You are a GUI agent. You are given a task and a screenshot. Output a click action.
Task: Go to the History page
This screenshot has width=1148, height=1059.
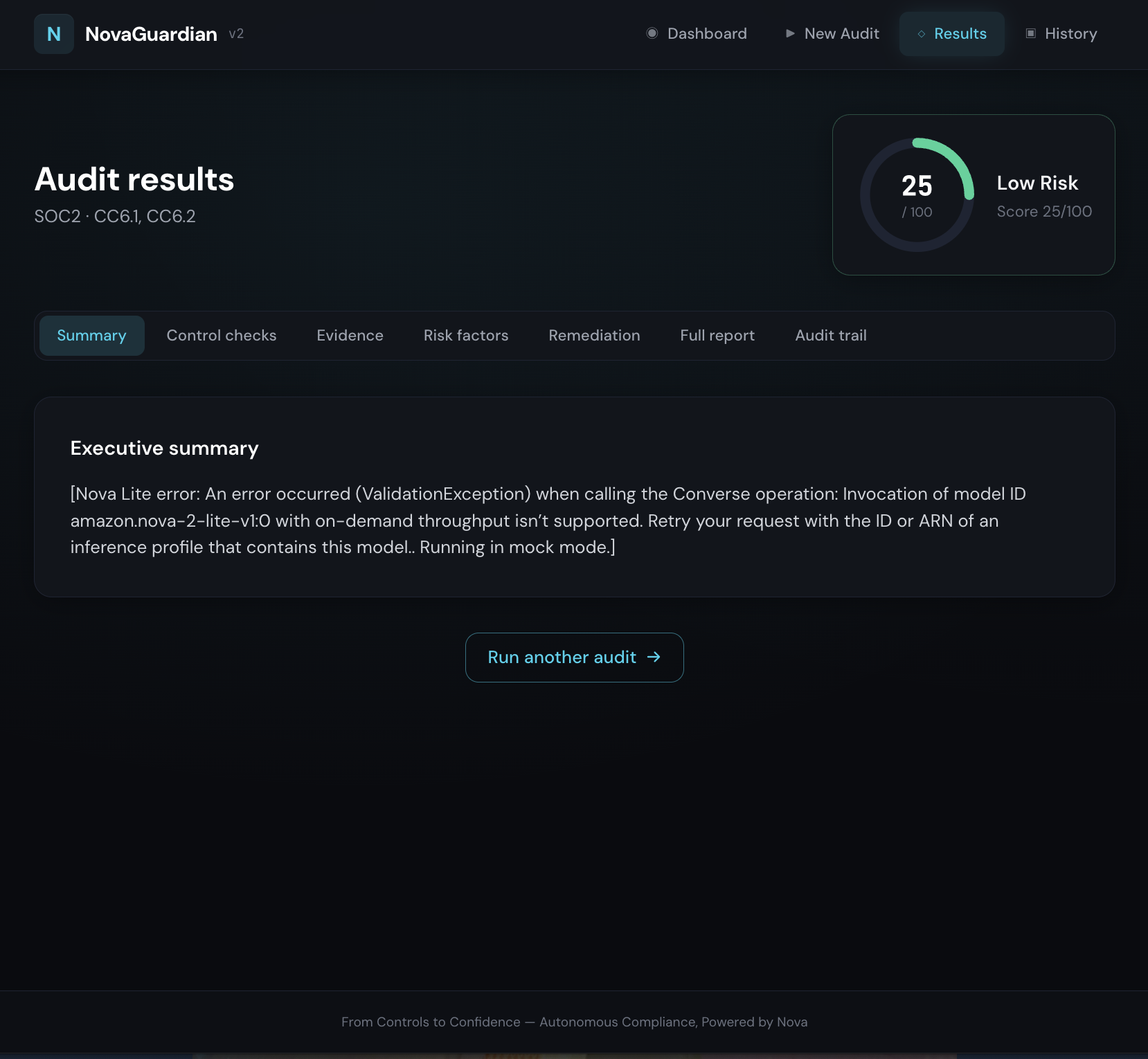click(1061, 34)
